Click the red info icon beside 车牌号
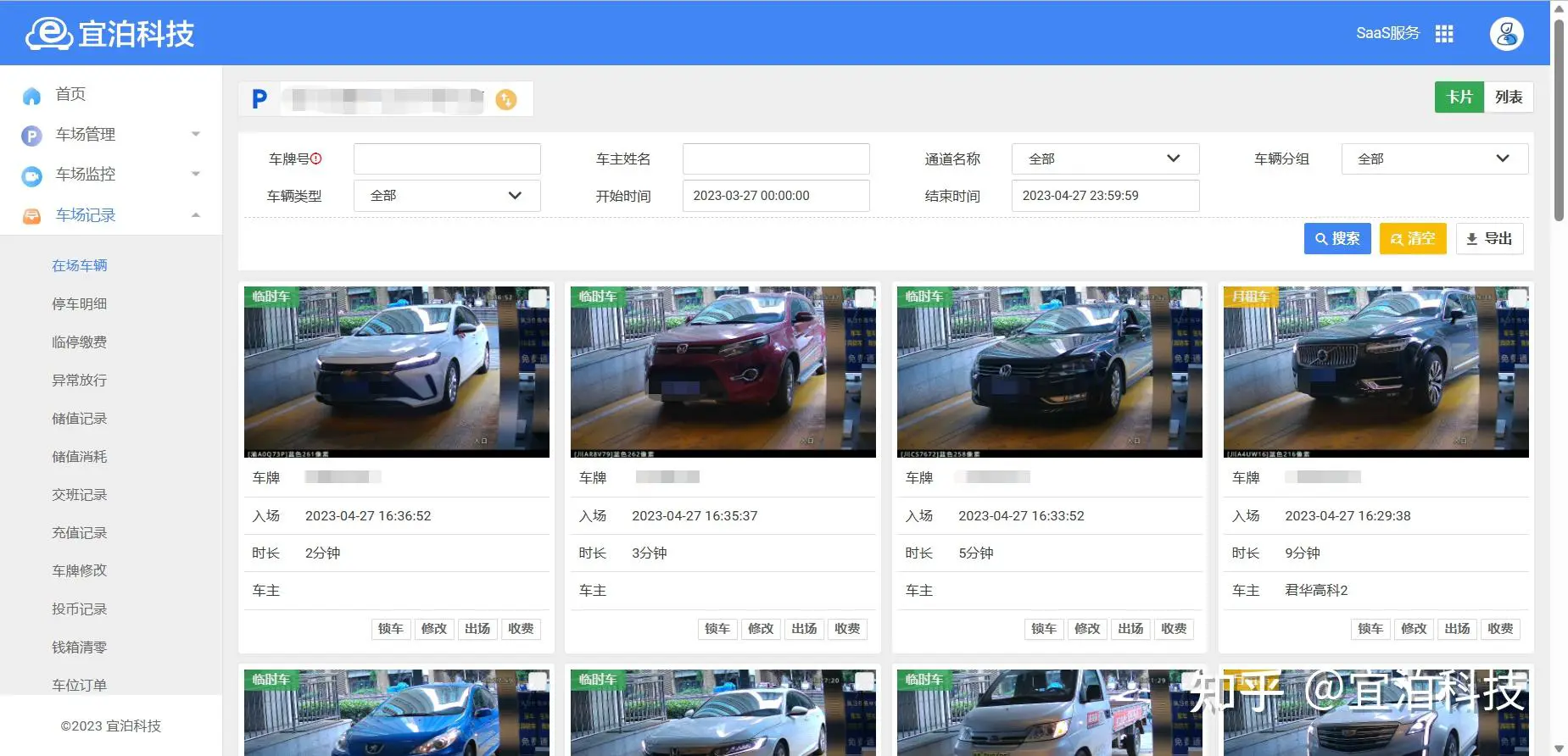The width and height of the screenshot is (1568, 756). 316,158
